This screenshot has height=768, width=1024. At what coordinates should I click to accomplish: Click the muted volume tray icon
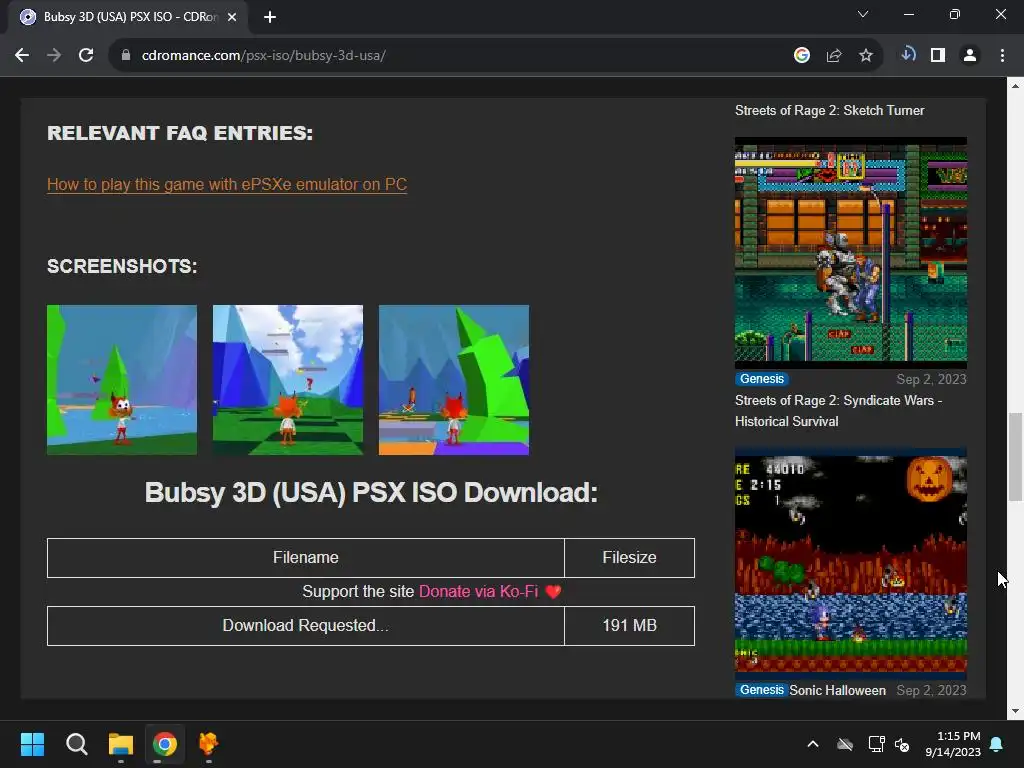click(903, 744)
